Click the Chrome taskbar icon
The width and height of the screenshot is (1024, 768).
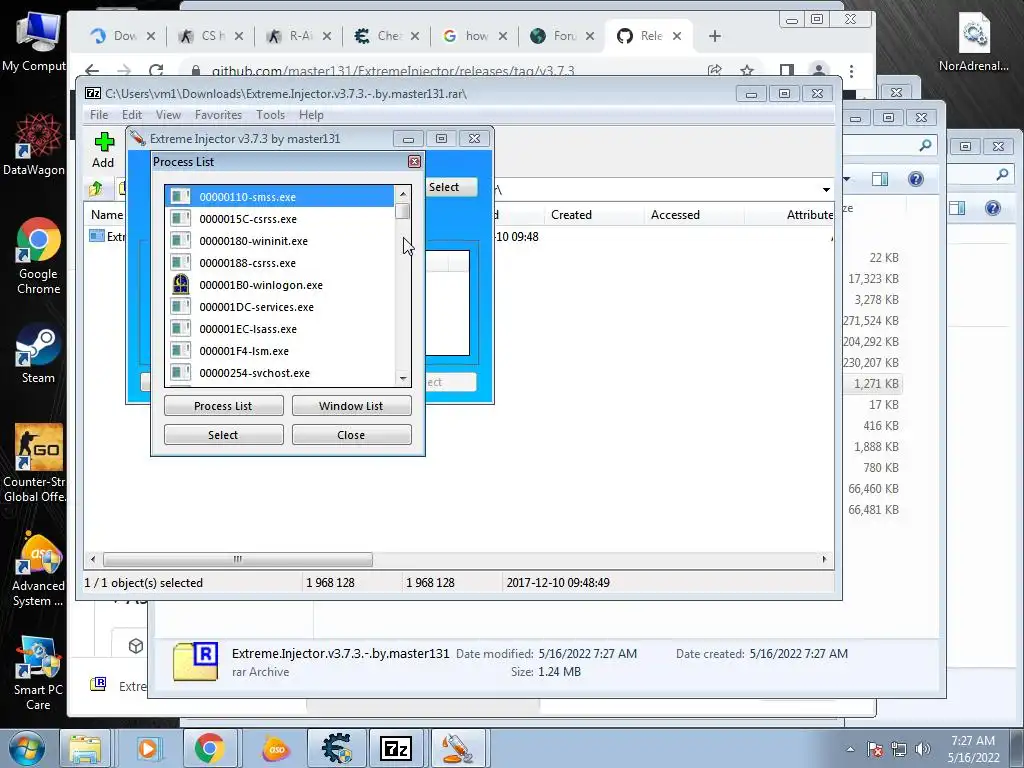coord(209,748)
